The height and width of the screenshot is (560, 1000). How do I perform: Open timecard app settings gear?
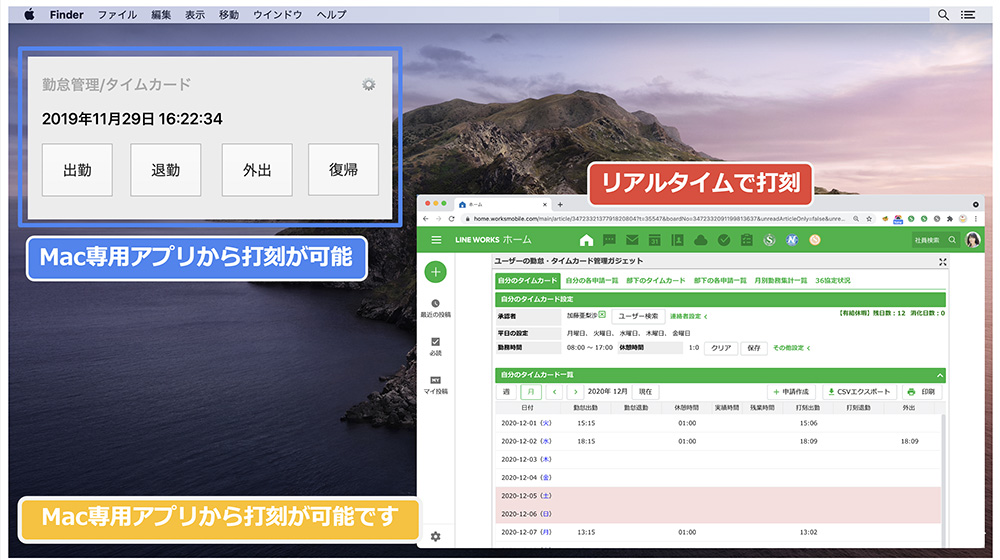pos(369,84)
